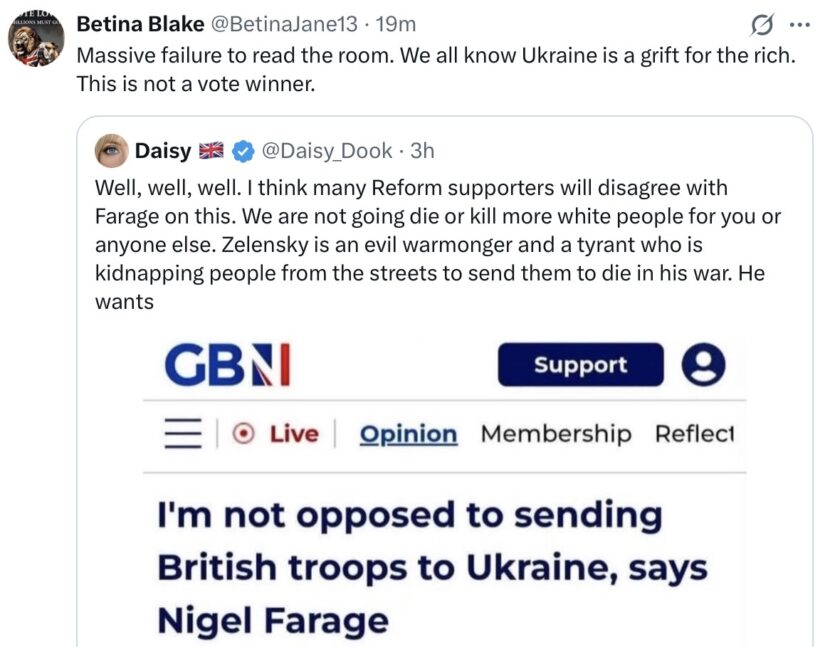
Task: Click the UK flag next to Daisy
Action: click(x=211, y=151)
